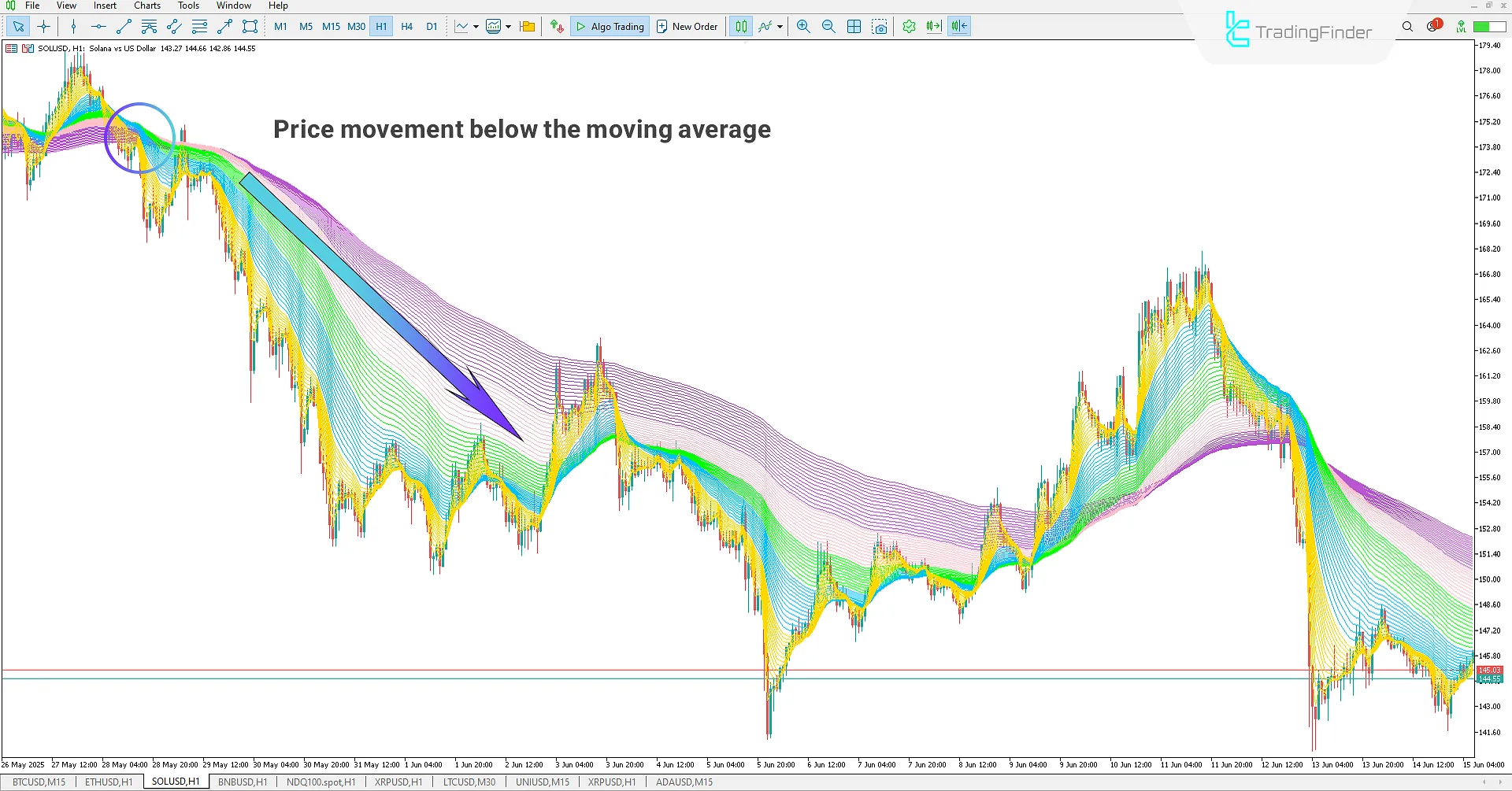The height and width of the screenshot is (791, 1512).
Task: Select the H4 timeframe
Action: (406, 26)
